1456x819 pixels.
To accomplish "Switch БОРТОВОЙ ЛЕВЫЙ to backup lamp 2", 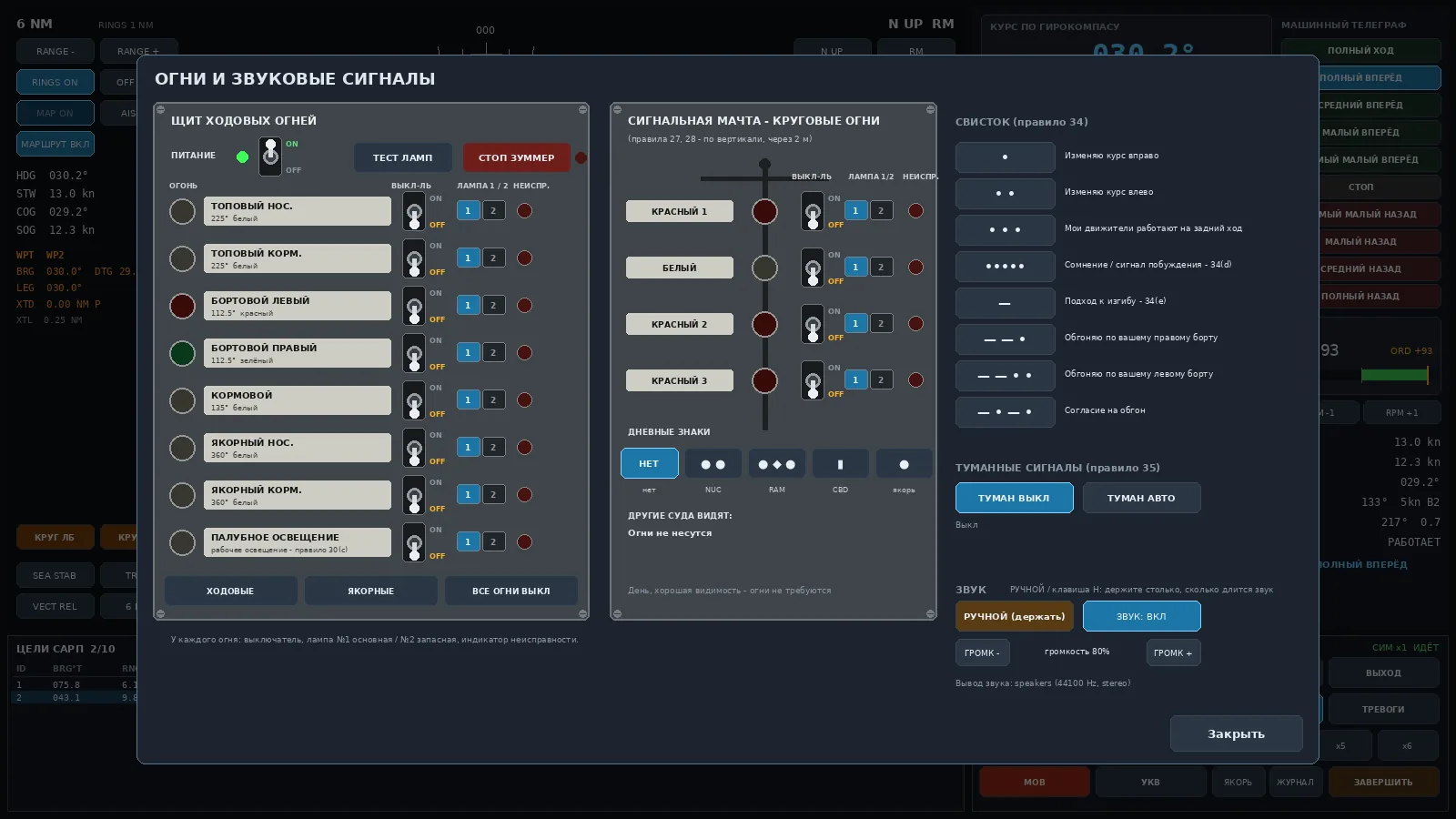I will coord(493,306).
